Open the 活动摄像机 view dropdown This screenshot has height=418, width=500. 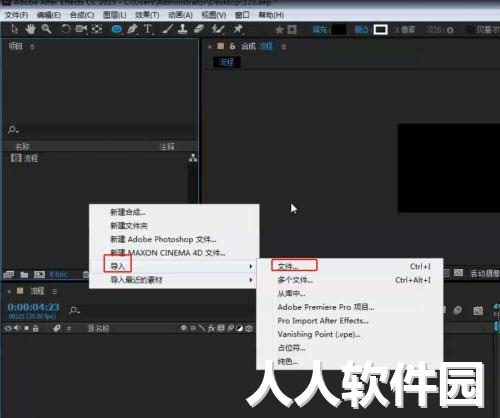coord(485,274)
